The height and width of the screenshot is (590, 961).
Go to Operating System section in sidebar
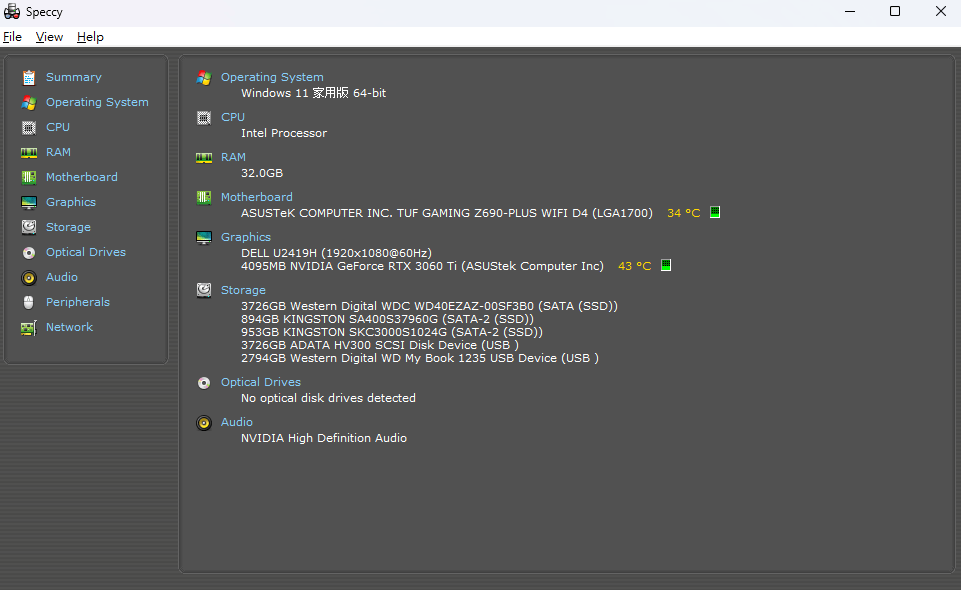click(x=97, y=102)
